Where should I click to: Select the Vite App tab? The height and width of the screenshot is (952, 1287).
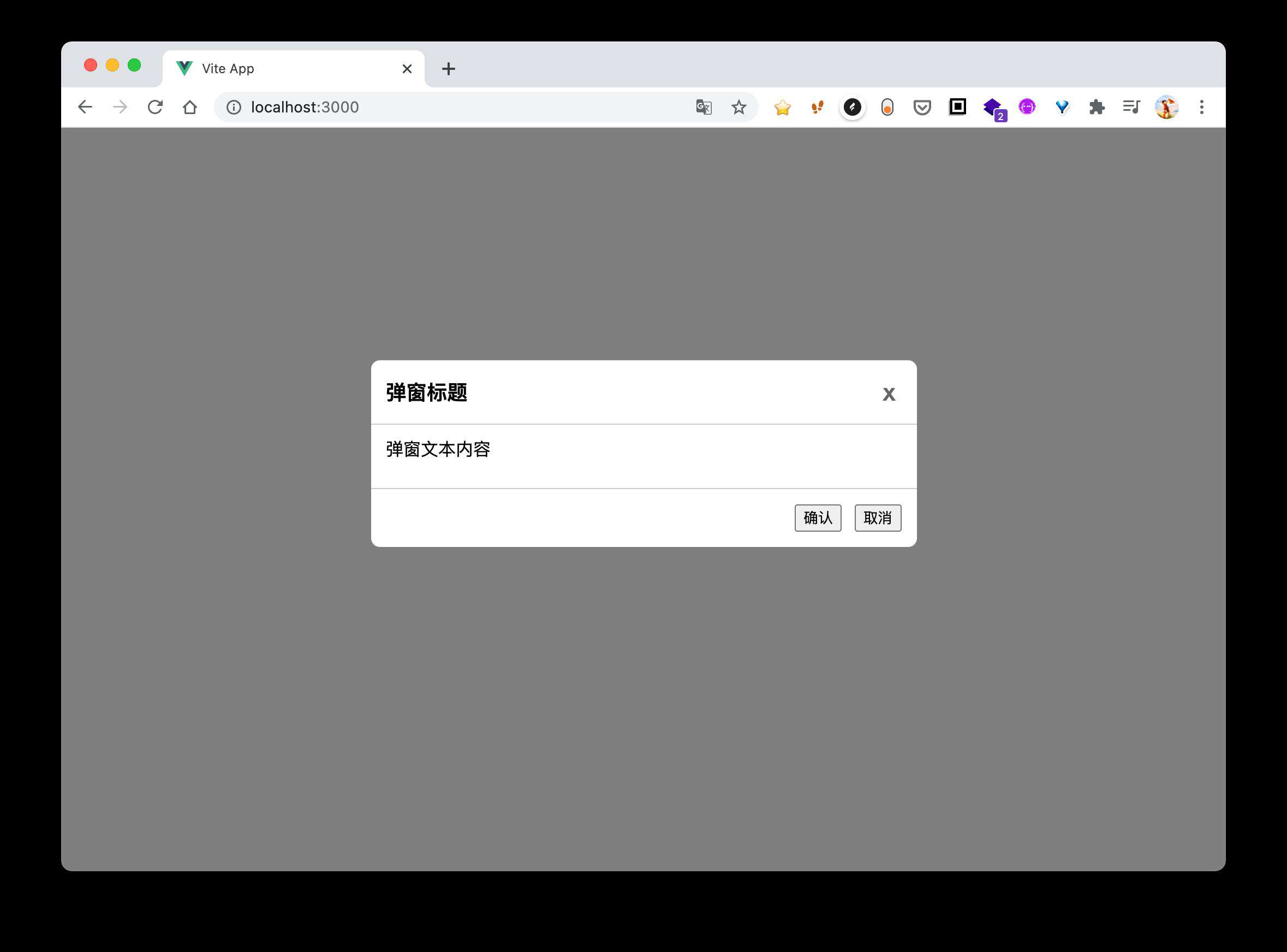293,69
